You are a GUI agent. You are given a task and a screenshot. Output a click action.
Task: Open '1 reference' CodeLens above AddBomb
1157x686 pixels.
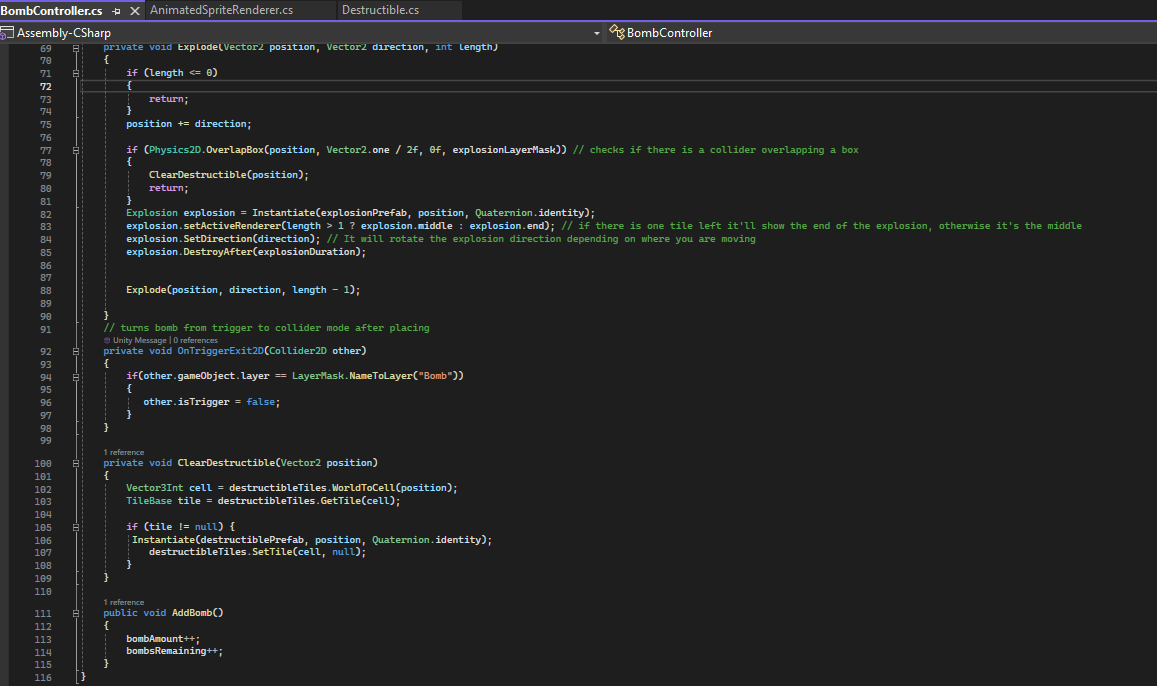pos(124,602)
